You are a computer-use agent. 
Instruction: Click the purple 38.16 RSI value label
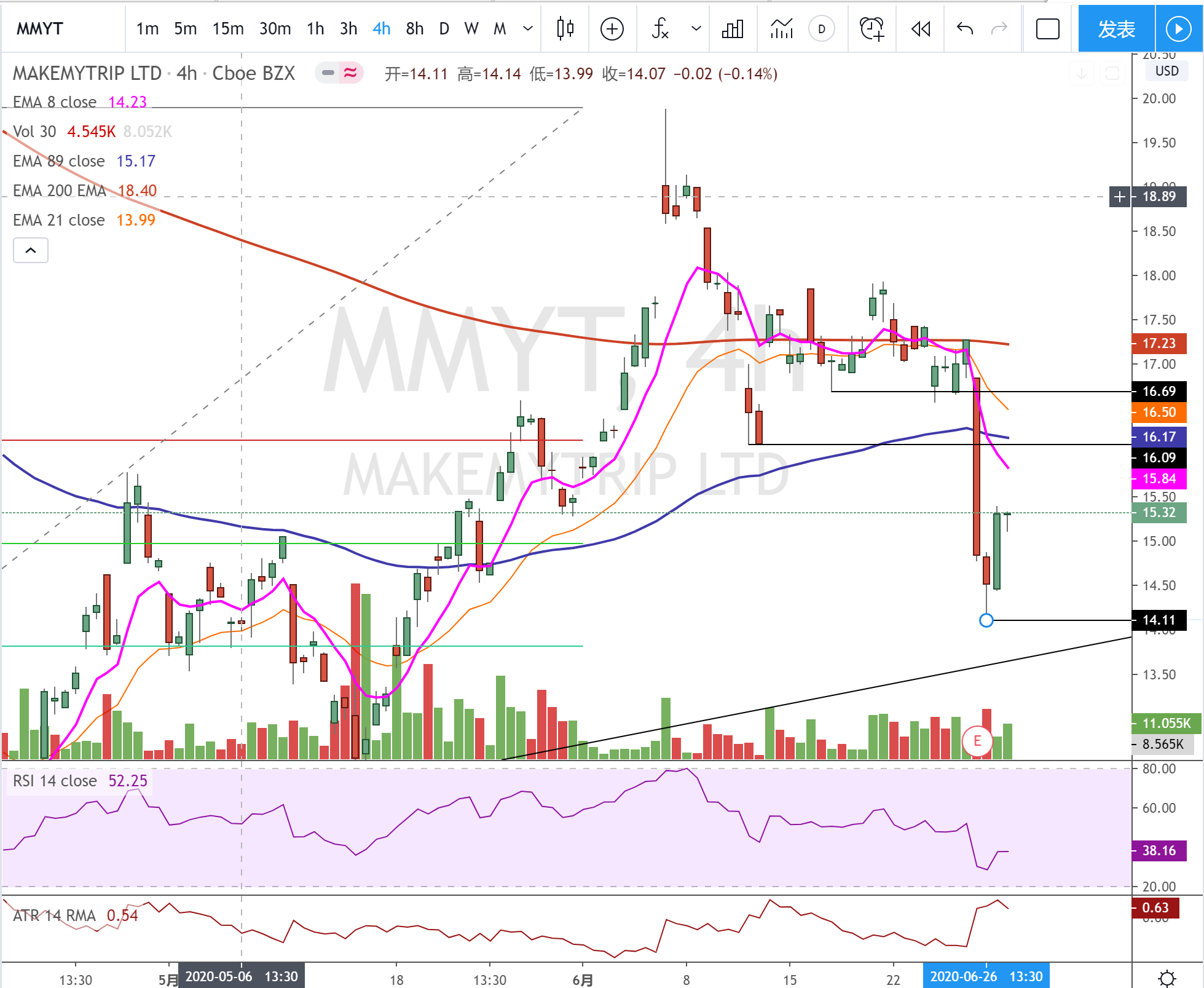(1159, 850)
